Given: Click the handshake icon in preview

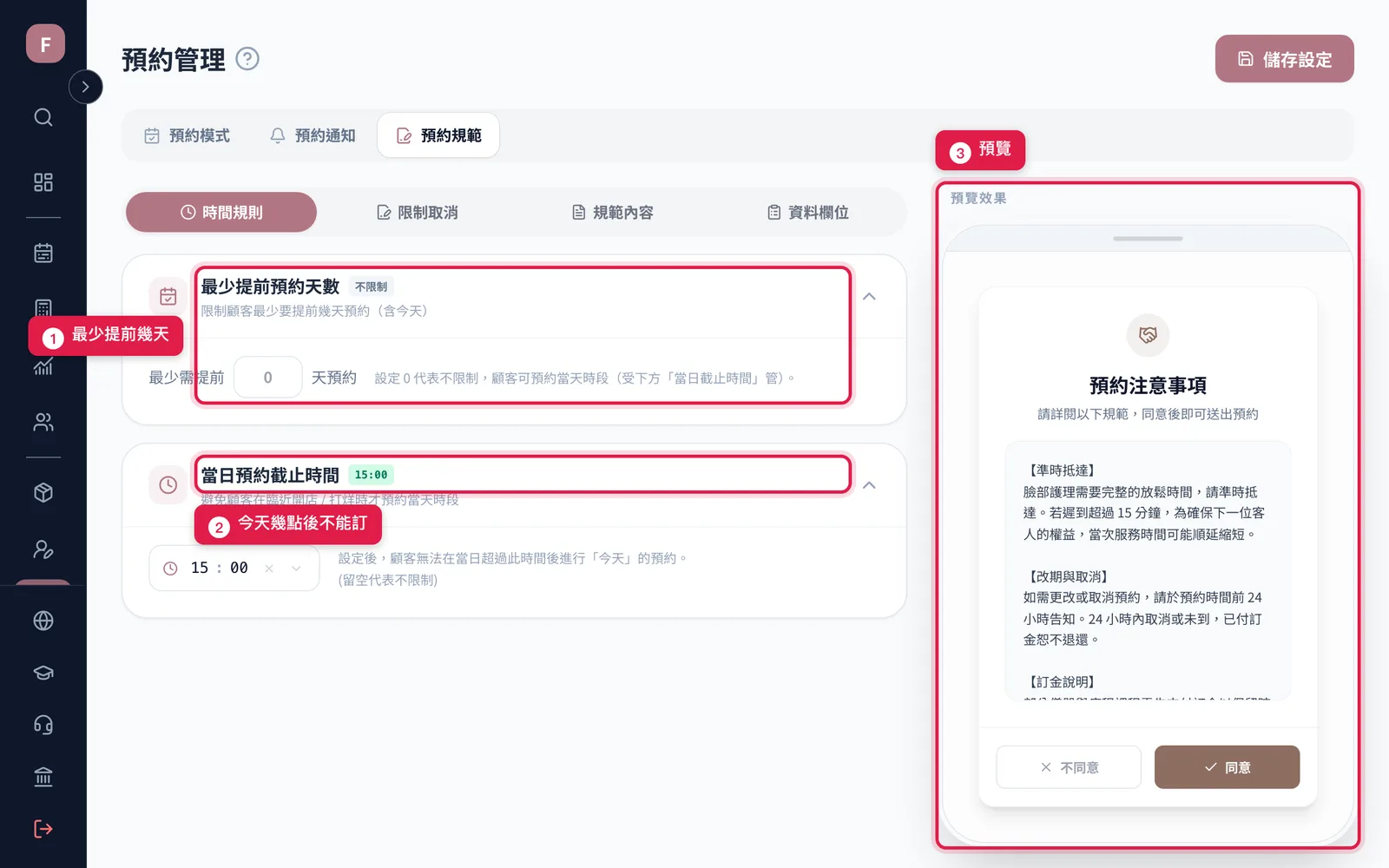Looking at the screenshot, I should (1148, 335).
